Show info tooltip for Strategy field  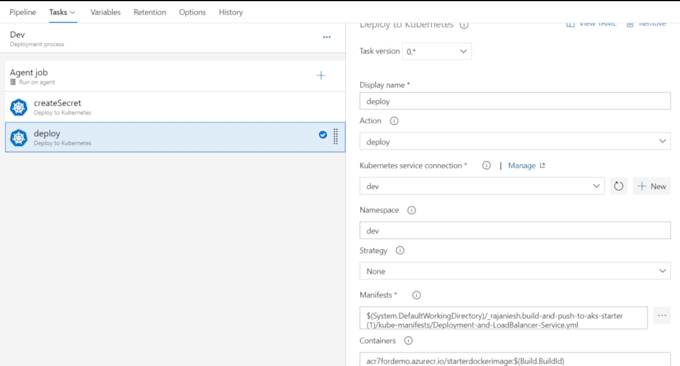[x=400, y=250]
